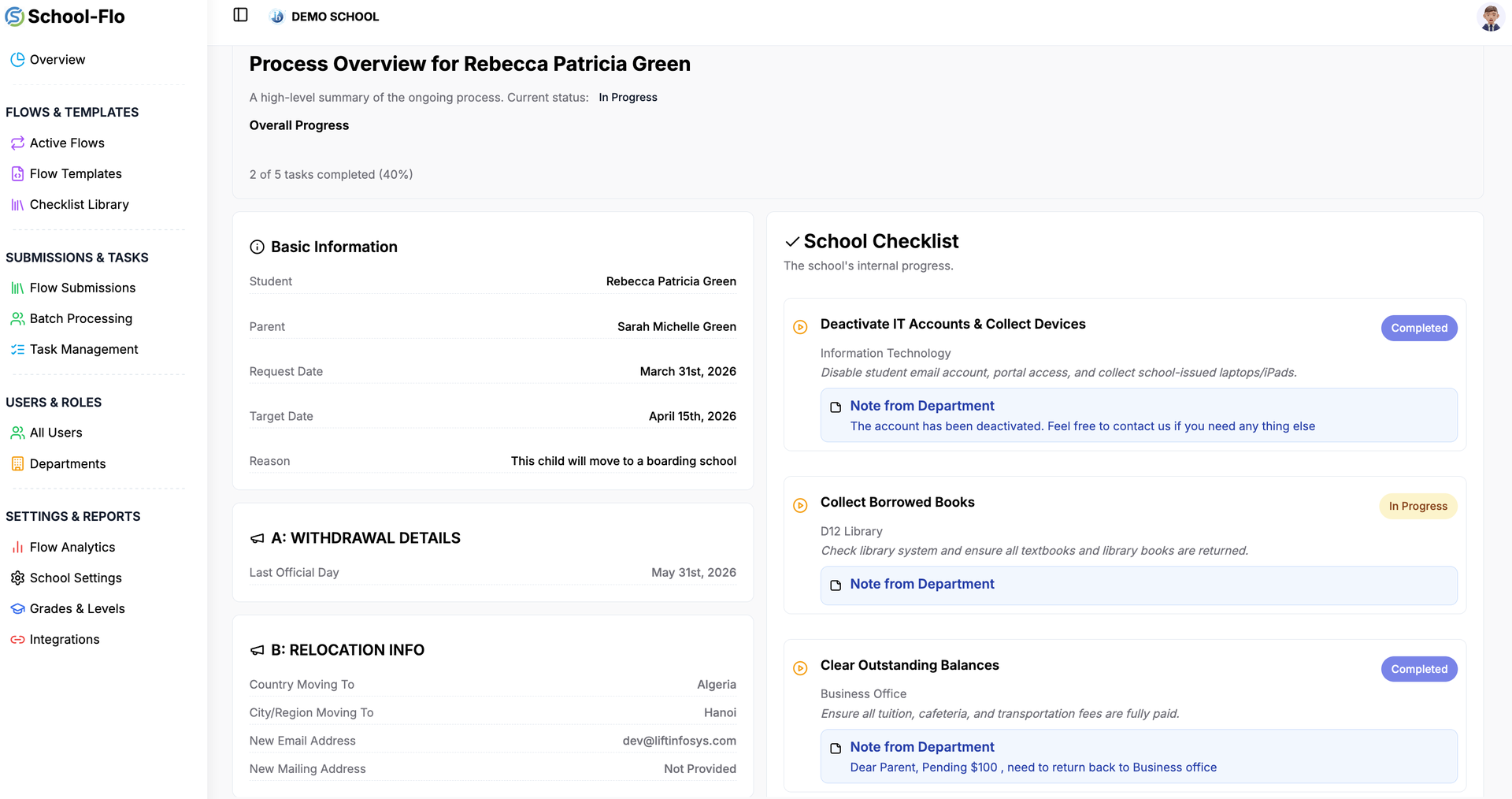Go to Active Flows

point(66,143)
